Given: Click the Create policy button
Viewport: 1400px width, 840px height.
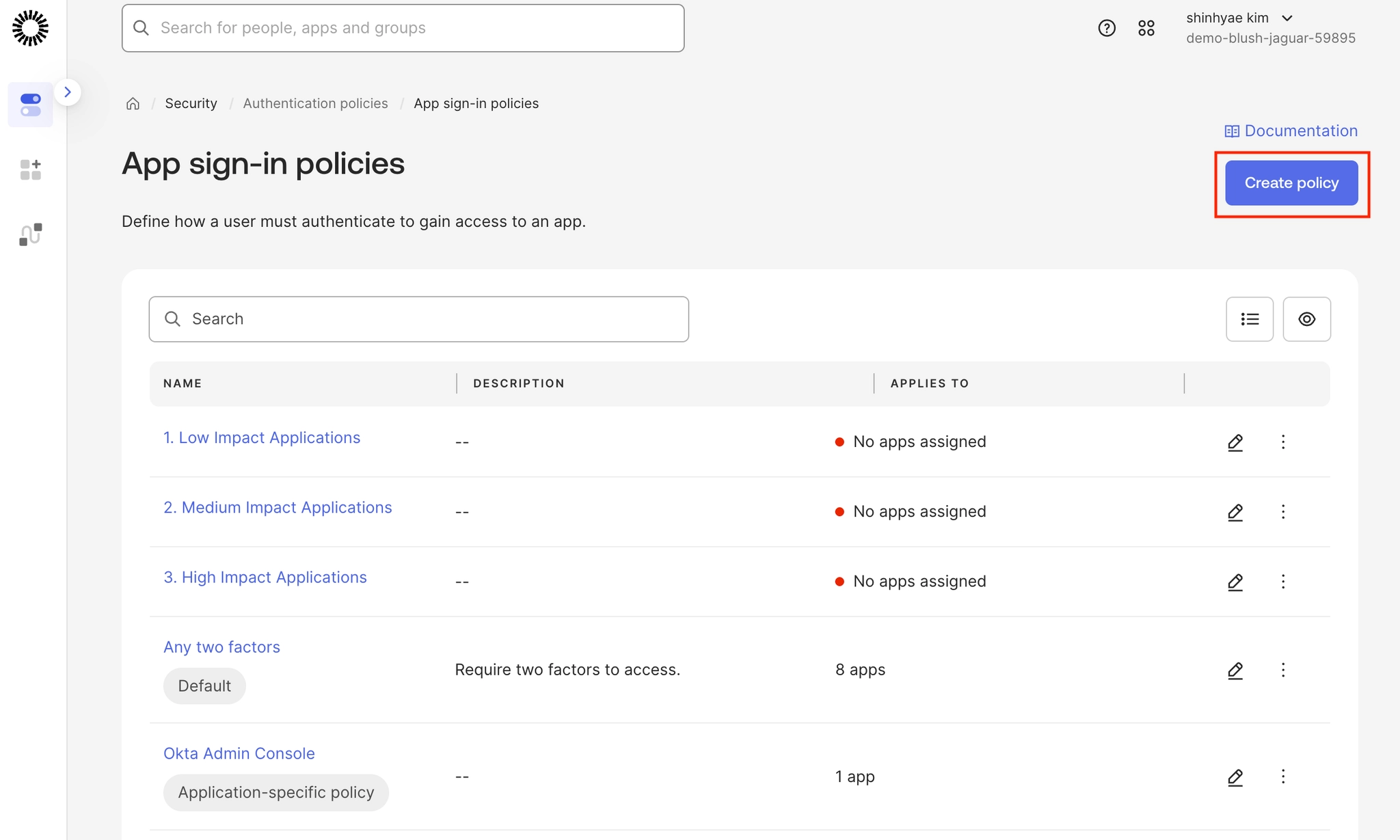Looking at the screenshot, I should coord(1291,183).
